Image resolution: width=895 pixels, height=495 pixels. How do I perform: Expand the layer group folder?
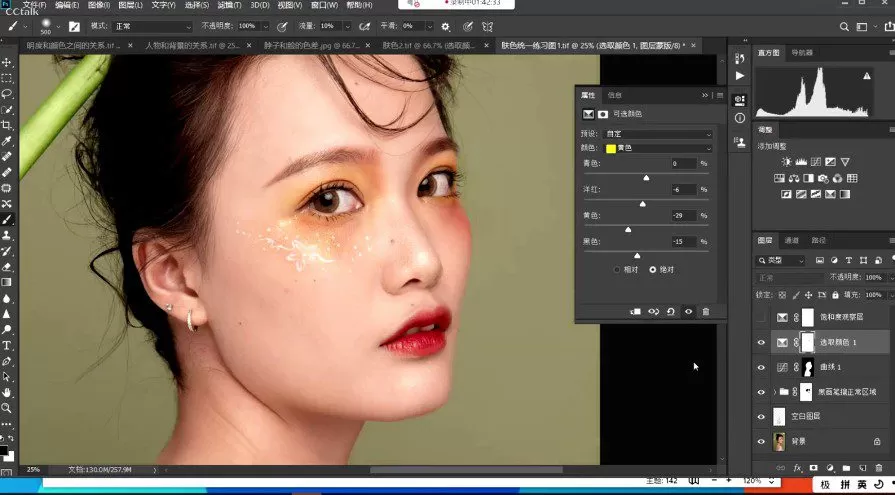[774, 391]
